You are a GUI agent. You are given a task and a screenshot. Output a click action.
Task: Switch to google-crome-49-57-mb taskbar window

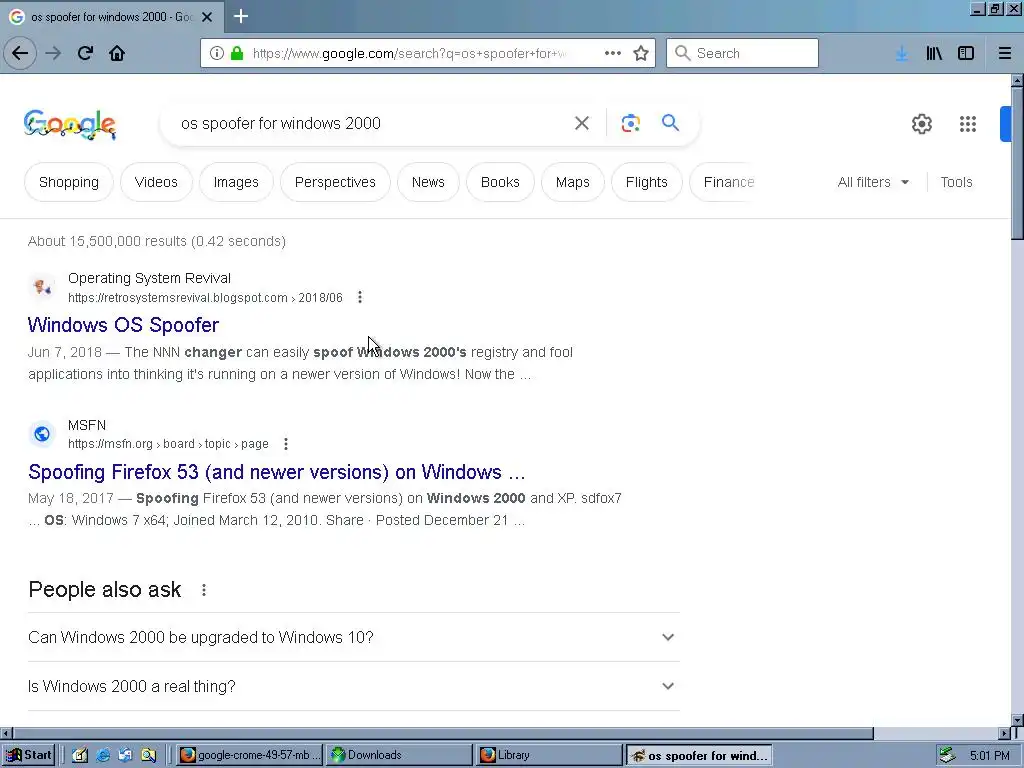pos(249,755)
